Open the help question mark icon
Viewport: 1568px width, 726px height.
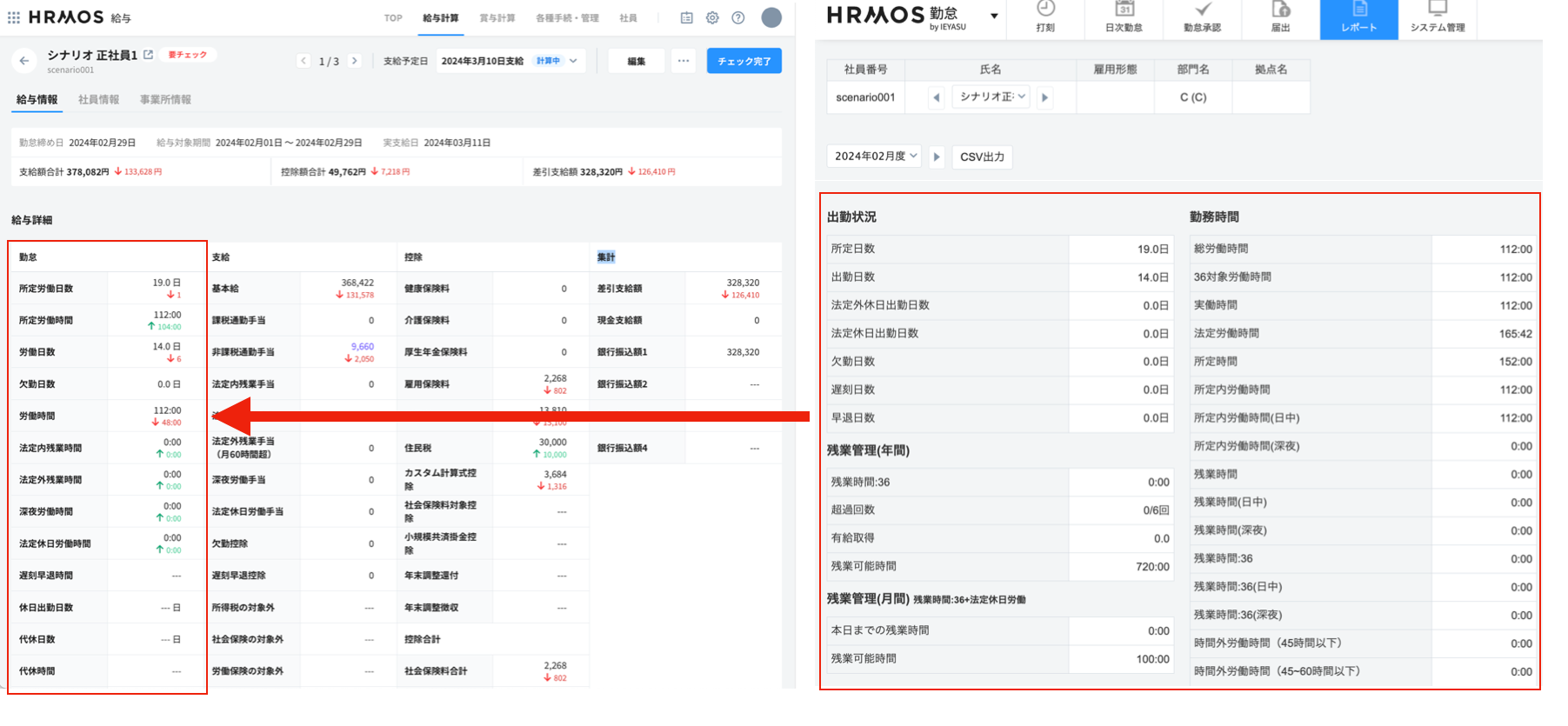click(737, 17)
